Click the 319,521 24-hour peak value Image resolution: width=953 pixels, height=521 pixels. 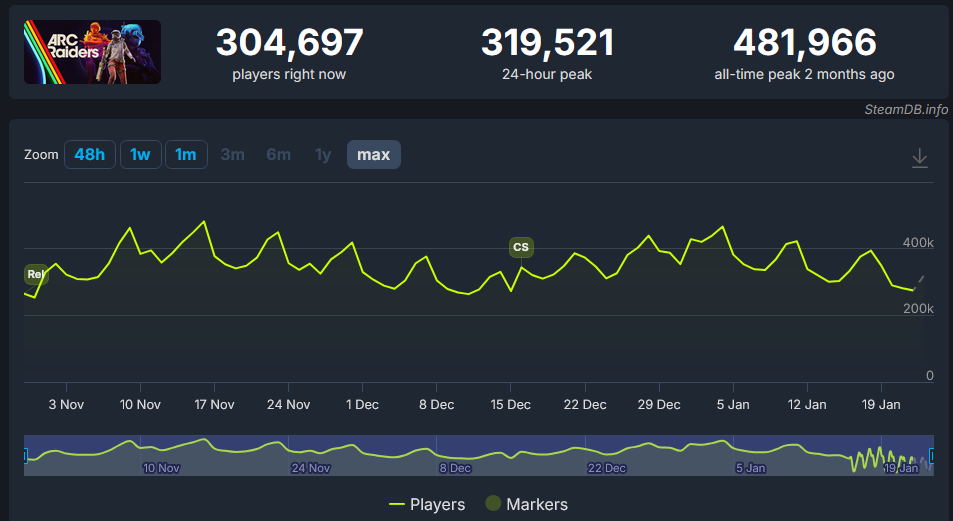click(547, 42)
